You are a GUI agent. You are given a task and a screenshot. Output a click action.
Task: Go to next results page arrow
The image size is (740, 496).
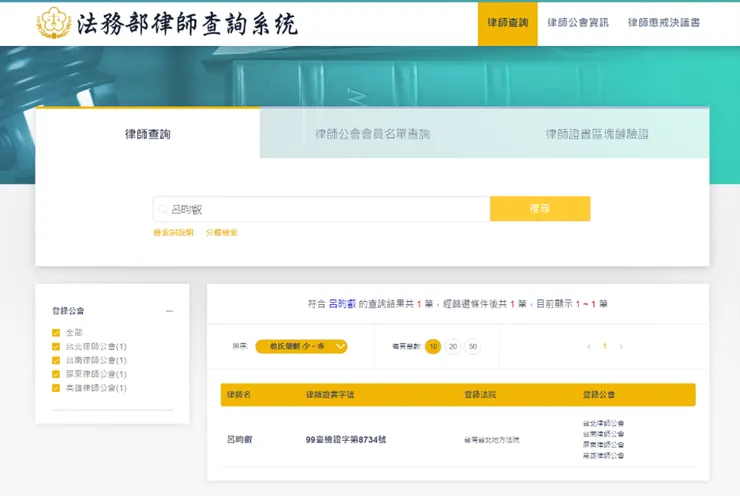621,346
